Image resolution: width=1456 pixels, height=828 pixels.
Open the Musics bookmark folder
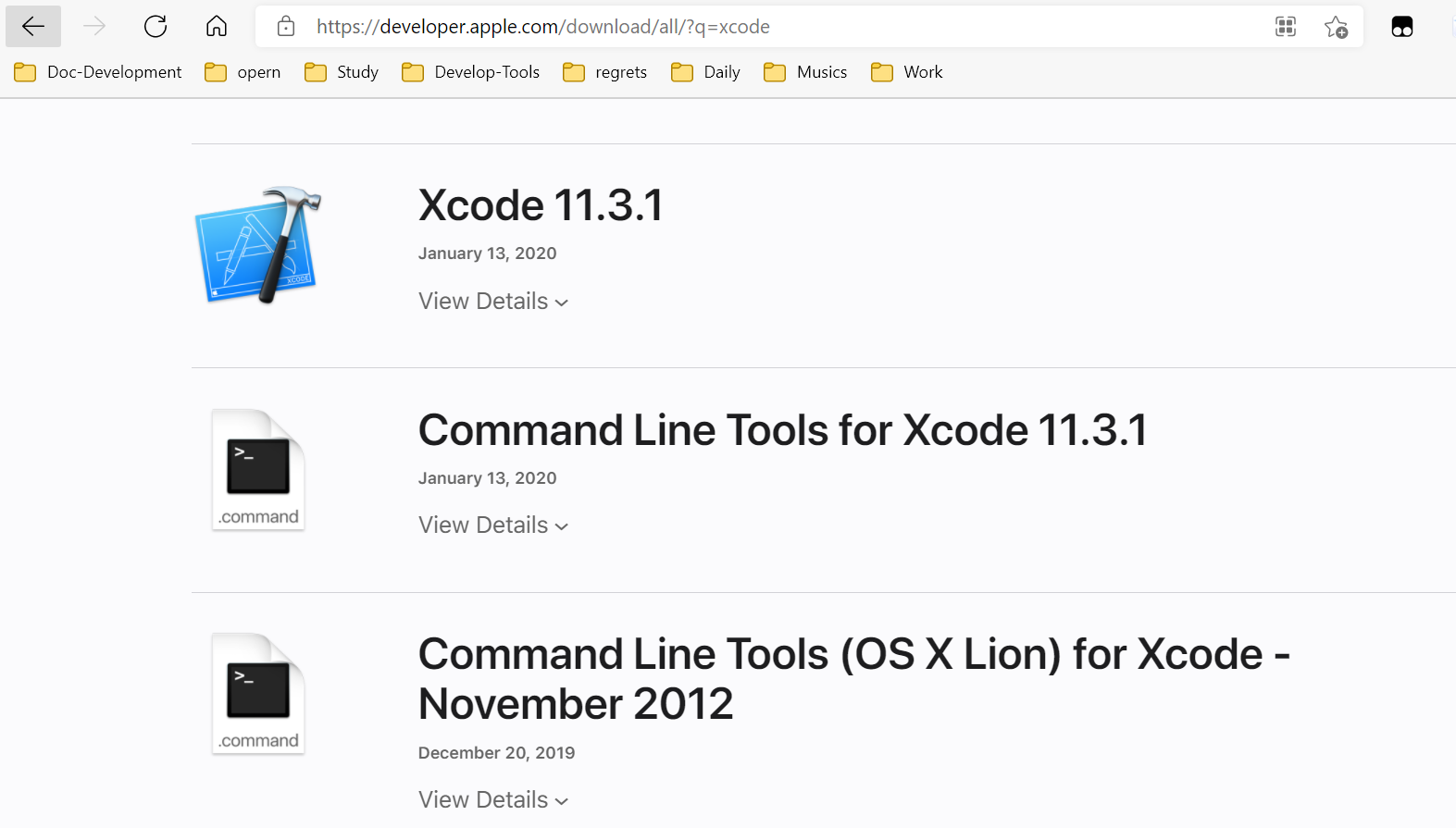click(x=805, y=72)
